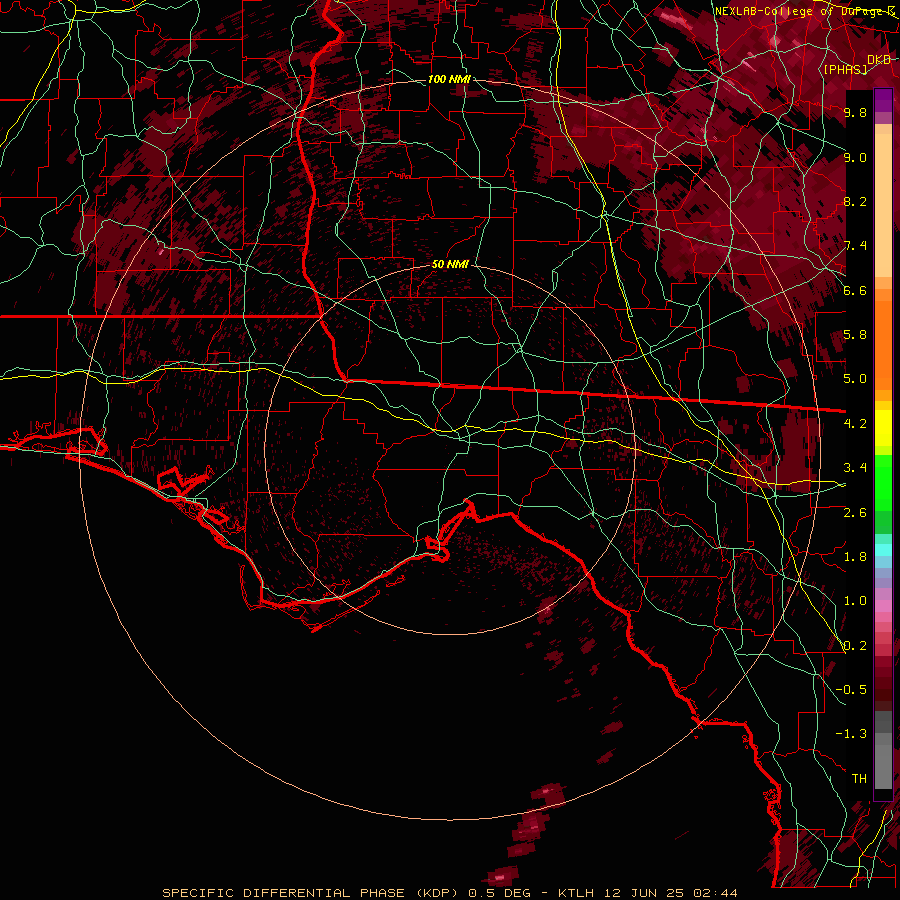Click the purple top of the color bar
Viewport: 900px width, 900px height.
click(883, 100)
